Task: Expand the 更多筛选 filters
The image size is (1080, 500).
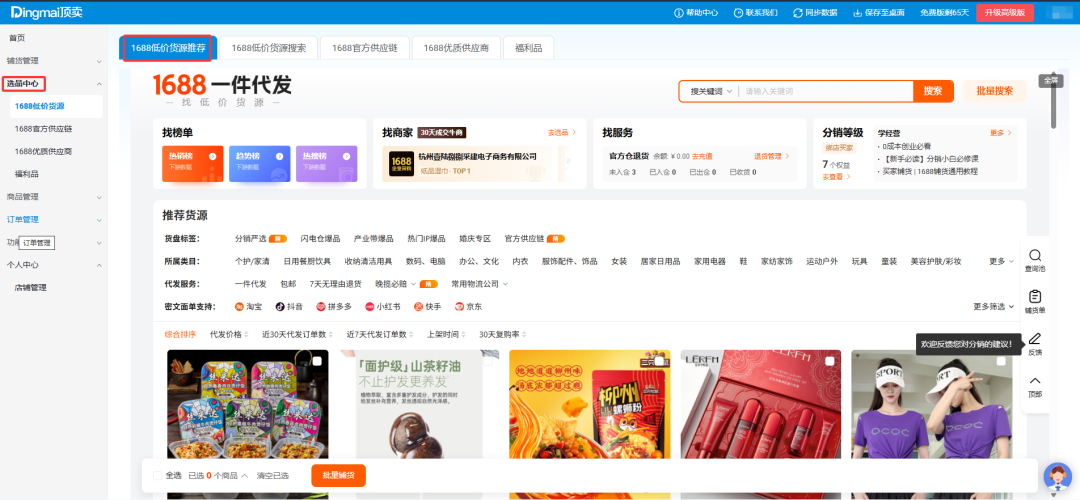Action: tap(993, 306)
